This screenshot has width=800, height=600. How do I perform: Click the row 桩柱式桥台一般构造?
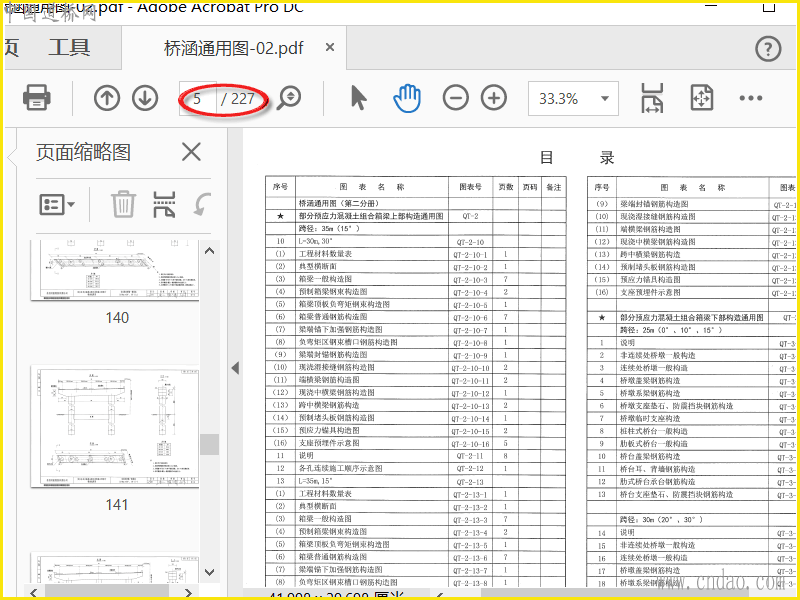[693, 431]
